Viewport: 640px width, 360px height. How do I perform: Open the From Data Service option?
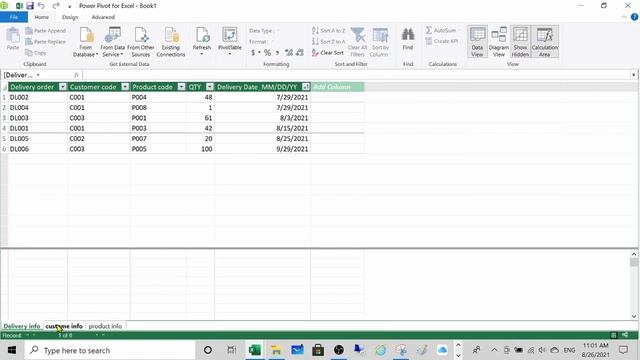click(113, 42)
